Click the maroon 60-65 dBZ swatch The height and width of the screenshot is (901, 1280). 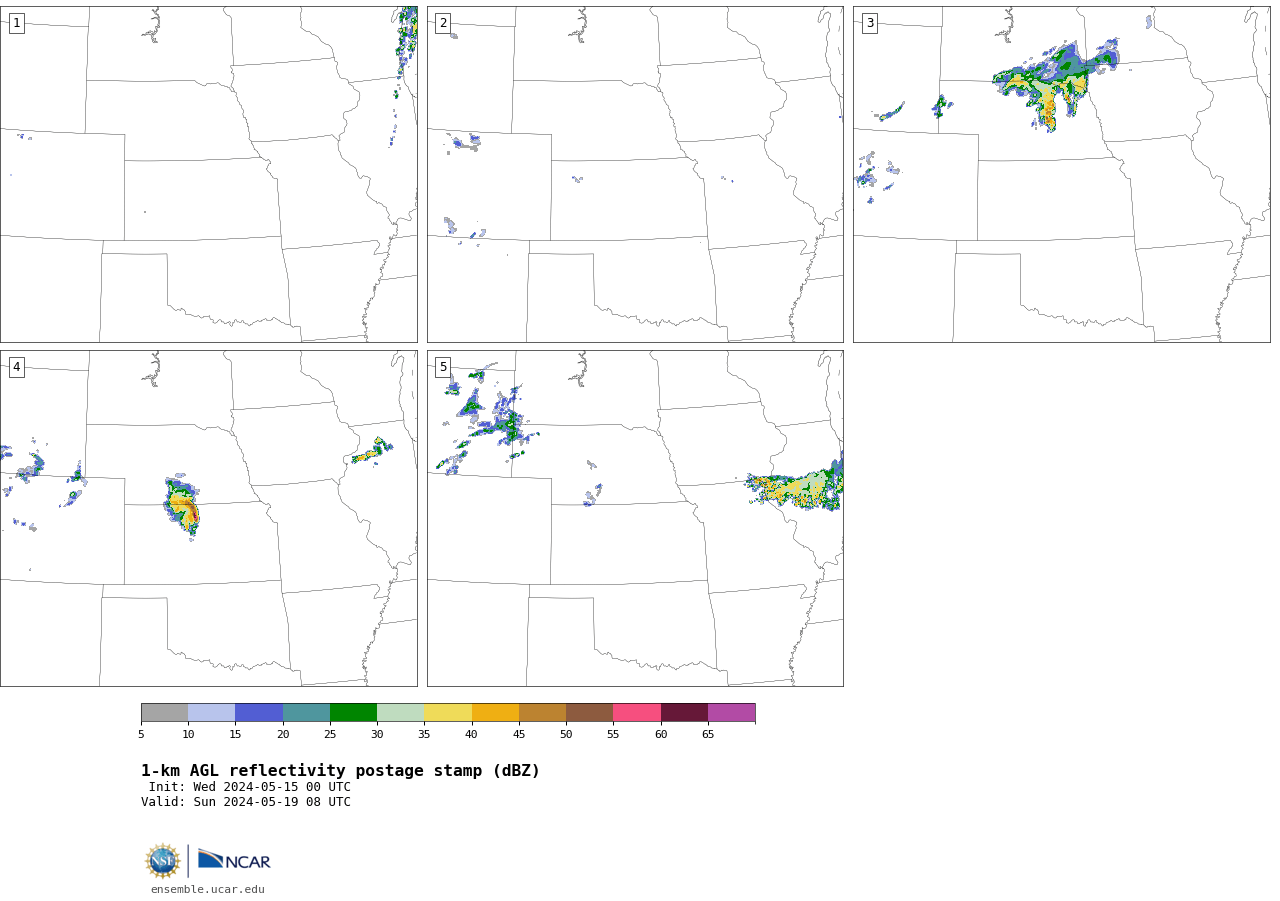[684, 712]
